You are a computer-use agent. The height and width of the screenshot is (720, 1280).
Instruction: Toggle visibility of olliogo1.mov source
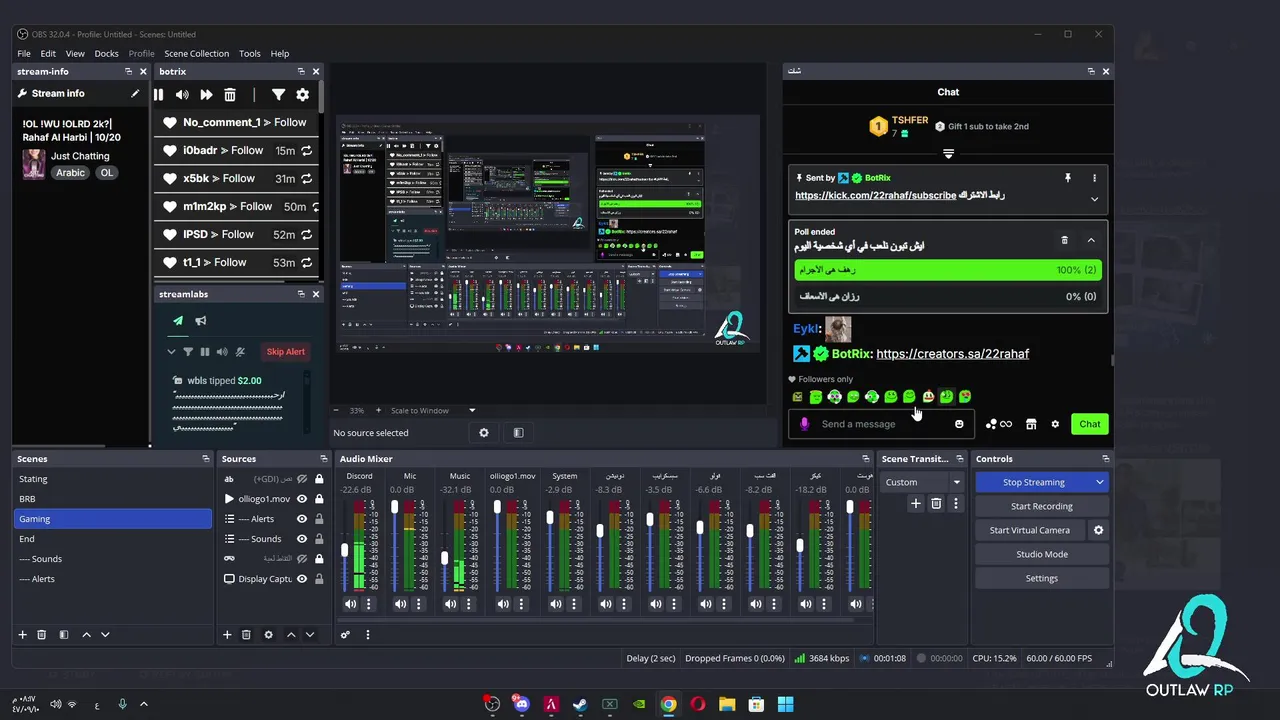coord(302,499)
